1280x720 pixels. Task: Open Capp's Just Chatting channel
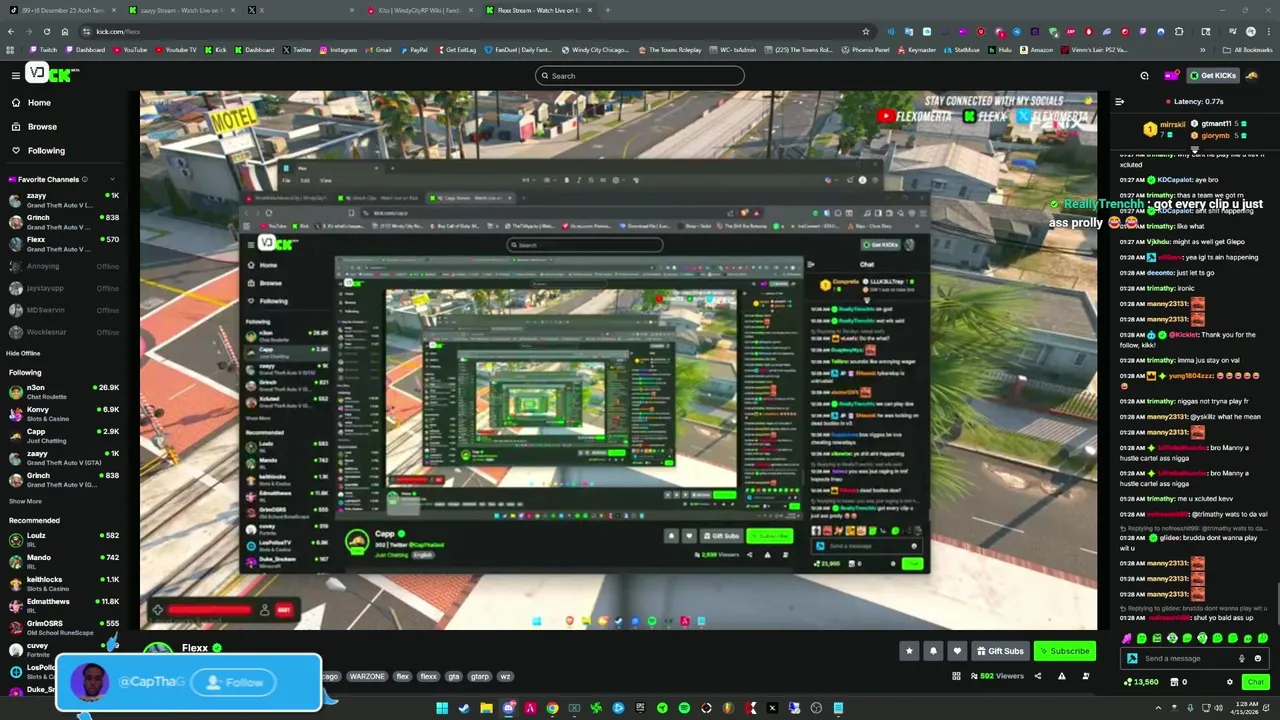pos(62,436)
